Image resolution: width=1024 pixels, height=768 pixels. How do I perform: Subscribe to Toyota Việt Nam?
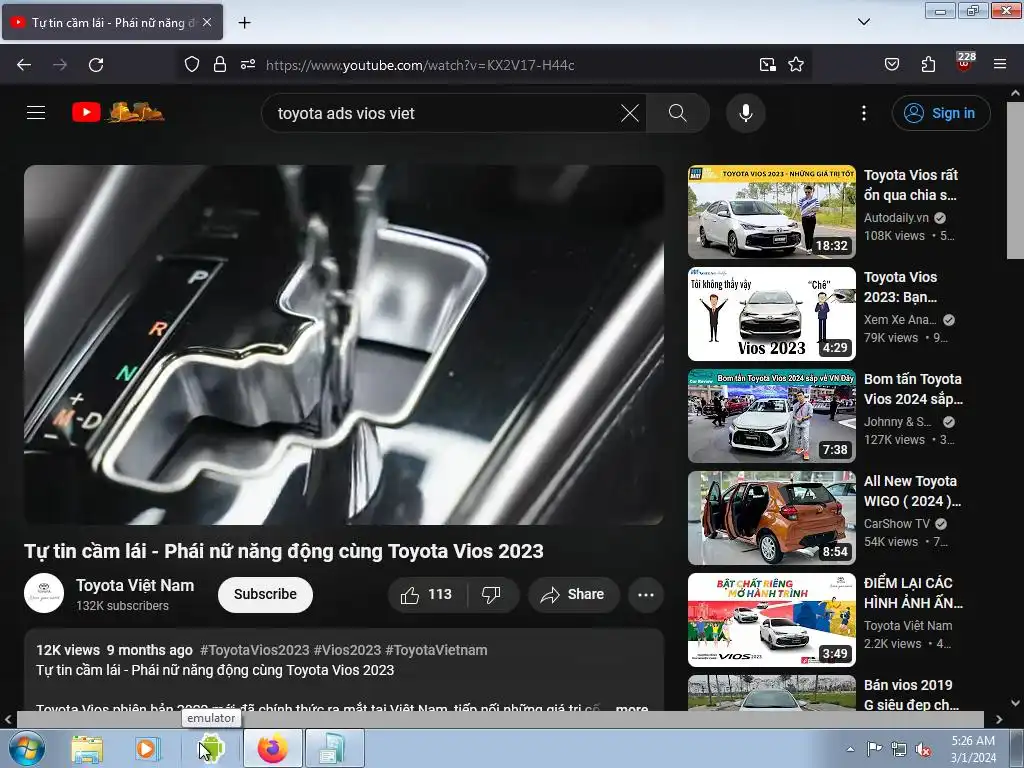coord(265,594)
